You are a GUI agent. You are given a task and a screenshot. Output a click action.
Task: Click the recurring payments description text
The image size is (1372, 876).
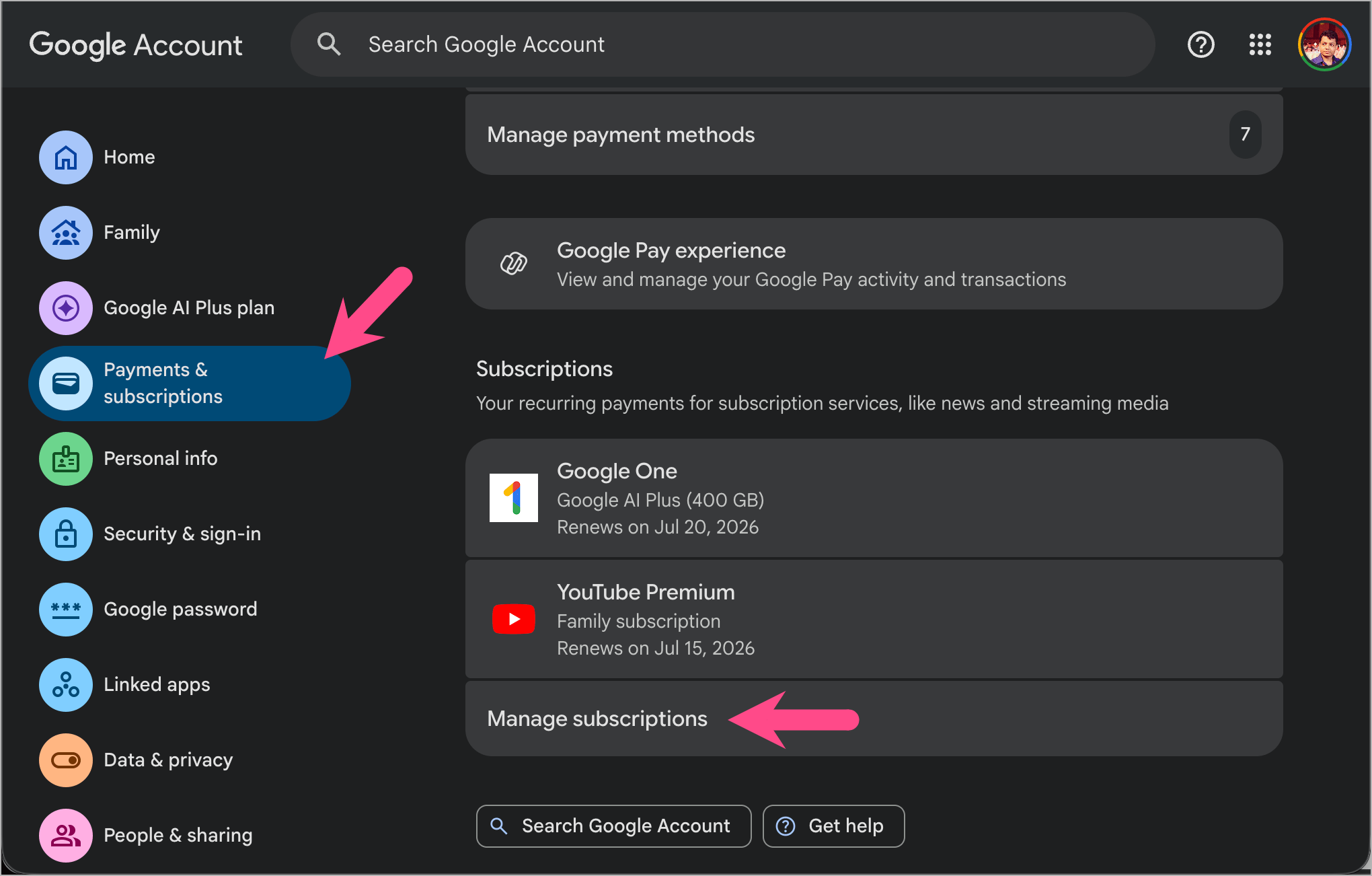[x=823, y=403]
